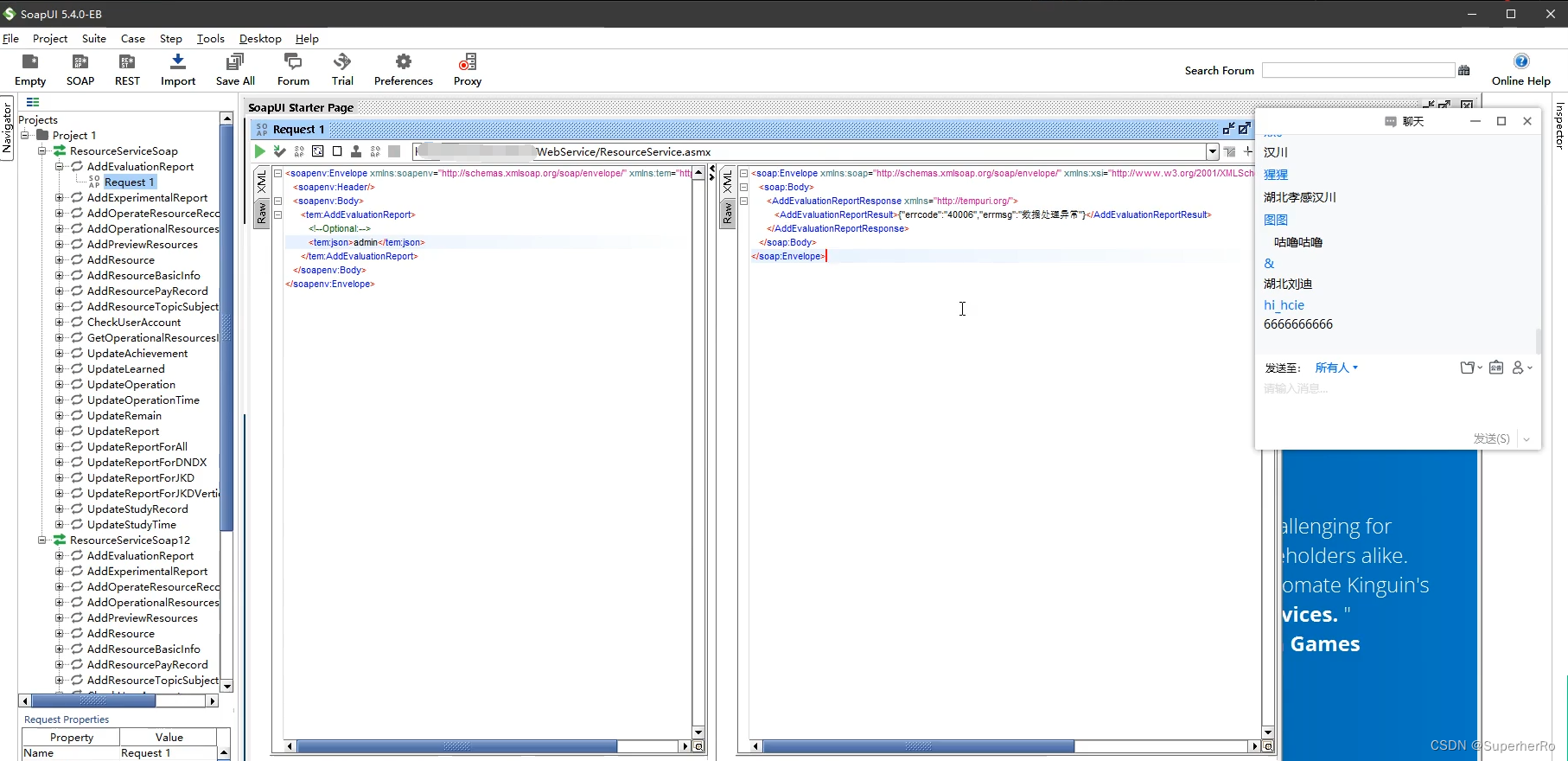Select the Request 1 tree item
The height and width of the screenshot is (761, 1568).
pos(129,182)
